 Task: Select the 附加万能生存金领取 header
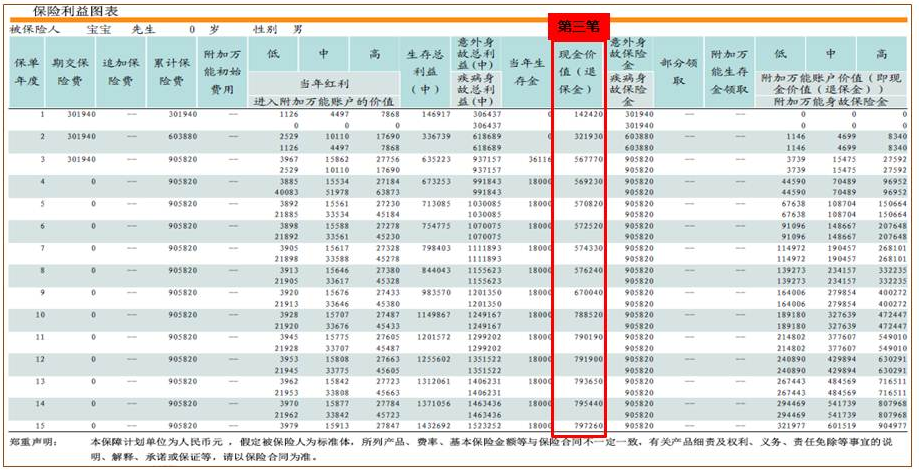[x=729, y=72]
